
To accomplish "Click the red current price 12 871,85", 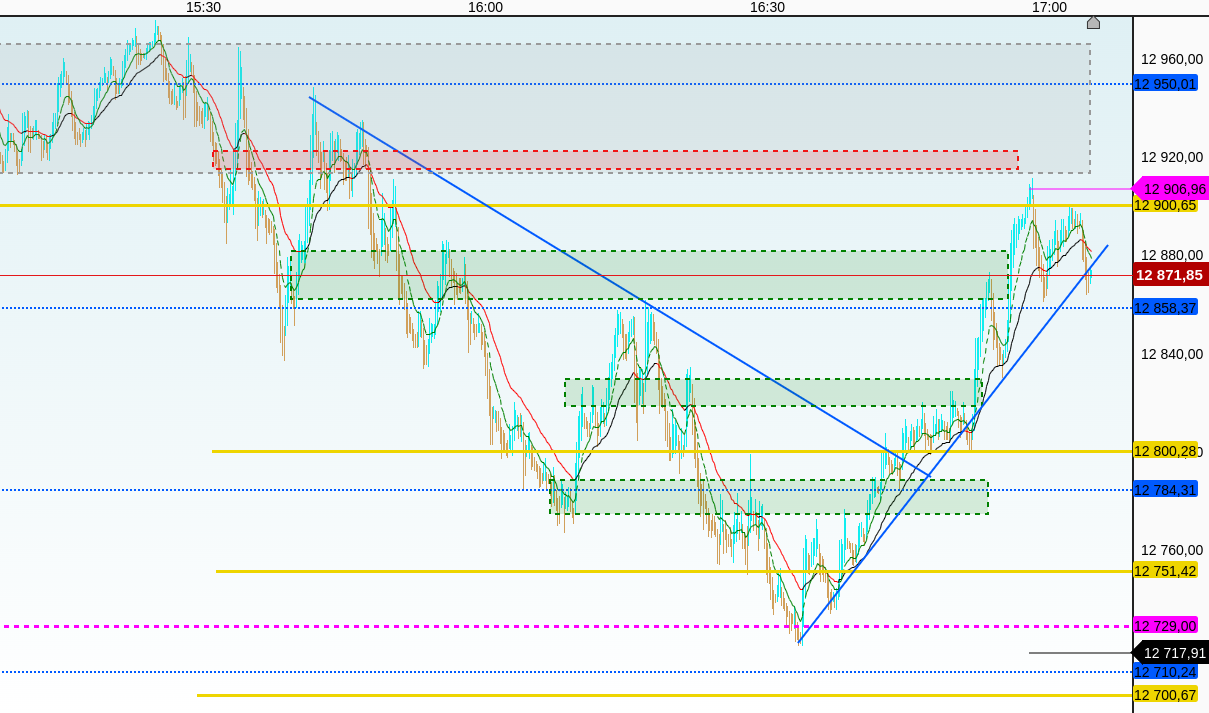I will 1171,274.
